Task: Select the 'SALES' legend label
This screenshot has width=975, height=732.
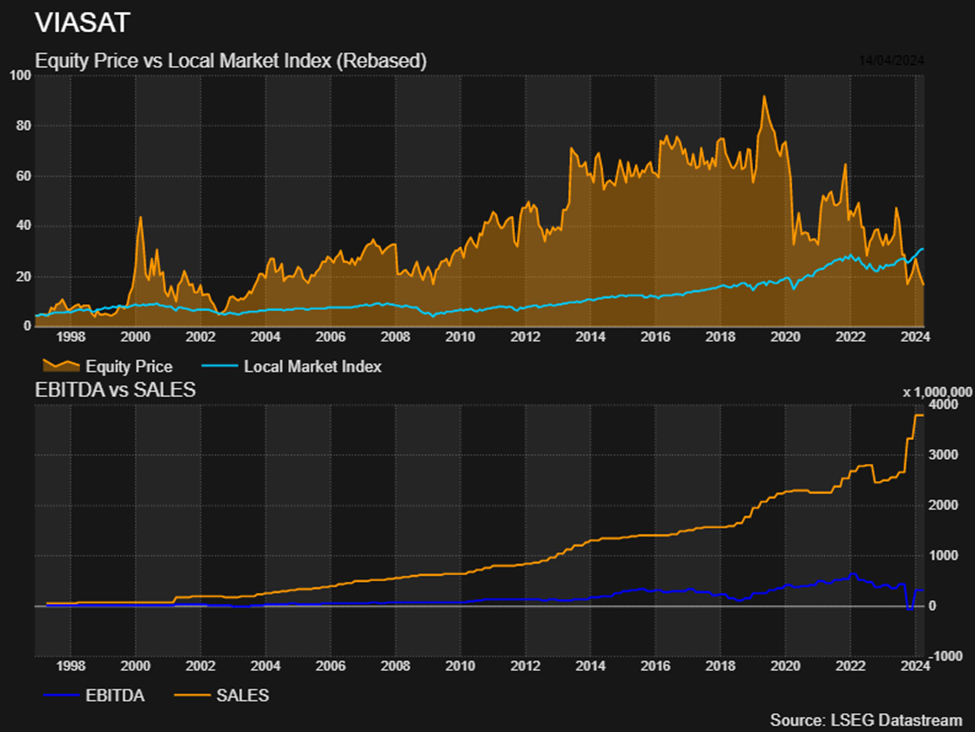Action: [243, 695]
